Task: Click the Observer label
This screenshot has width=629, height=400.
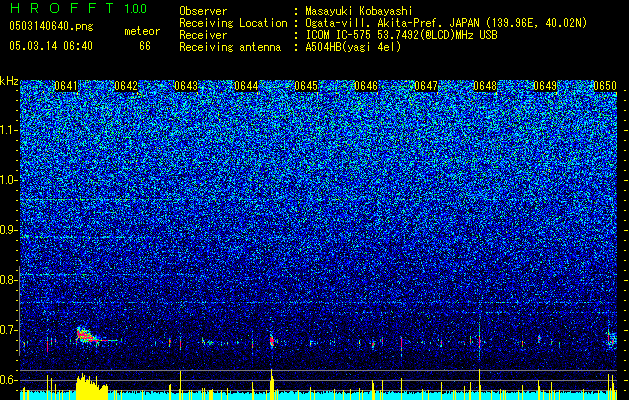Action: (x=203, y=11)
